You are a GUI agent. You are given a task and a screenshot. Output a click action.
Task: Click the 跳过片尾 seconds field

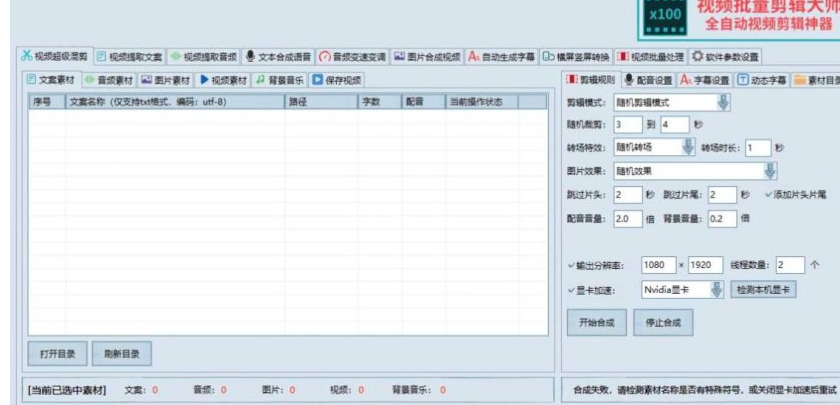coord(723,195)
